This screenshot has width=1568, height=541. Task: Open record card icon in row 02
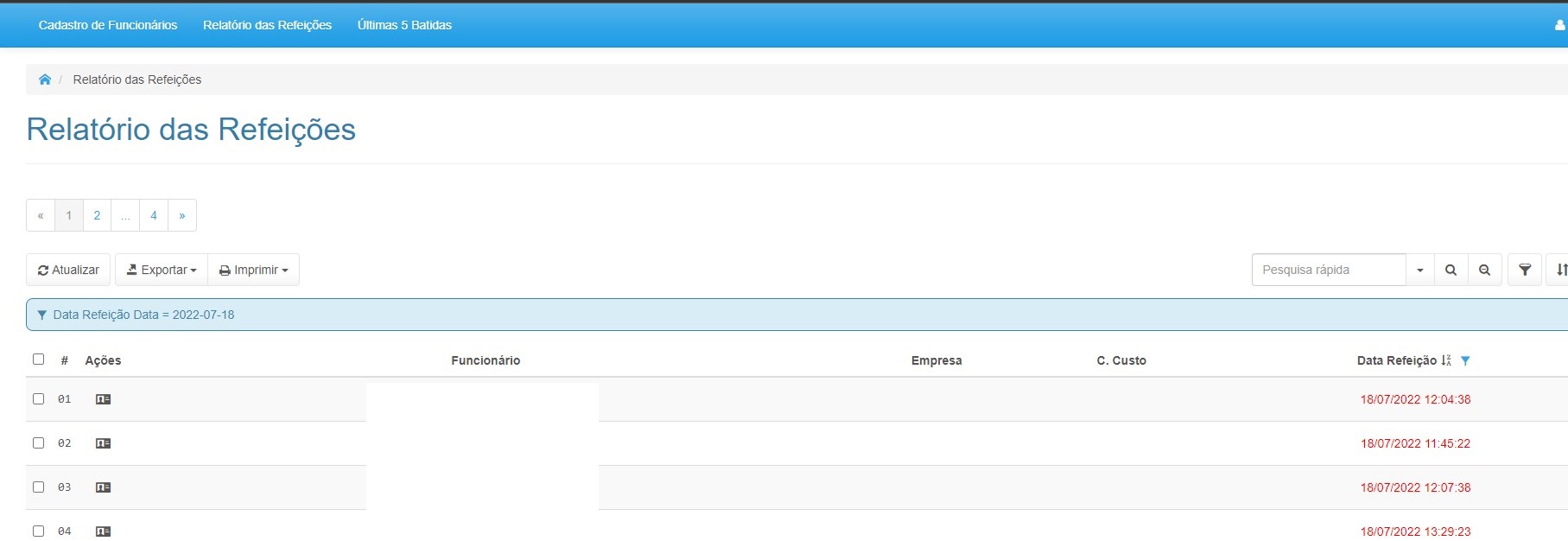[x=103, y=443]
